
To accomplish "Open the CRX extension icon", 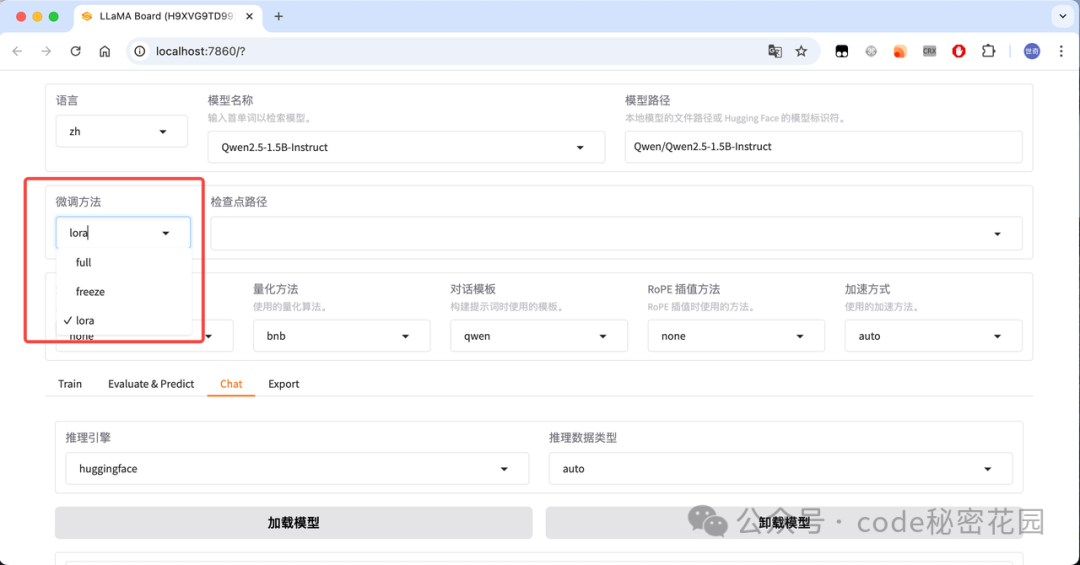I will [x=930, y=51].
